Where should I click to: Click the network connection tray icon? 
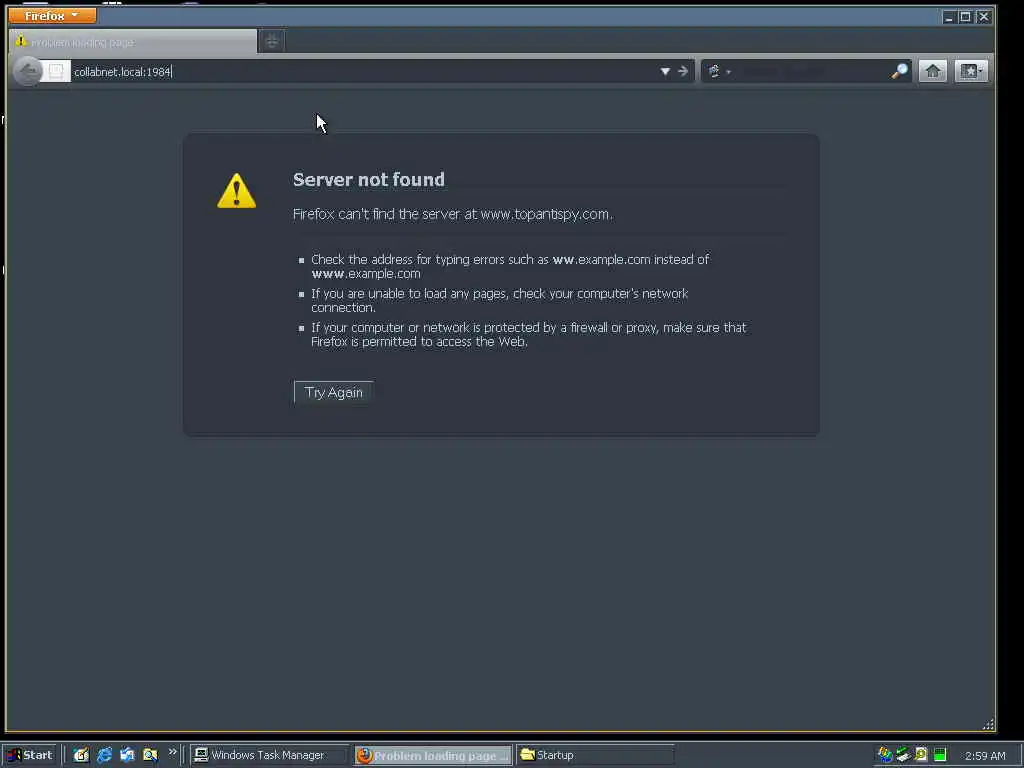pyautogui.click(x=903, y=755)
